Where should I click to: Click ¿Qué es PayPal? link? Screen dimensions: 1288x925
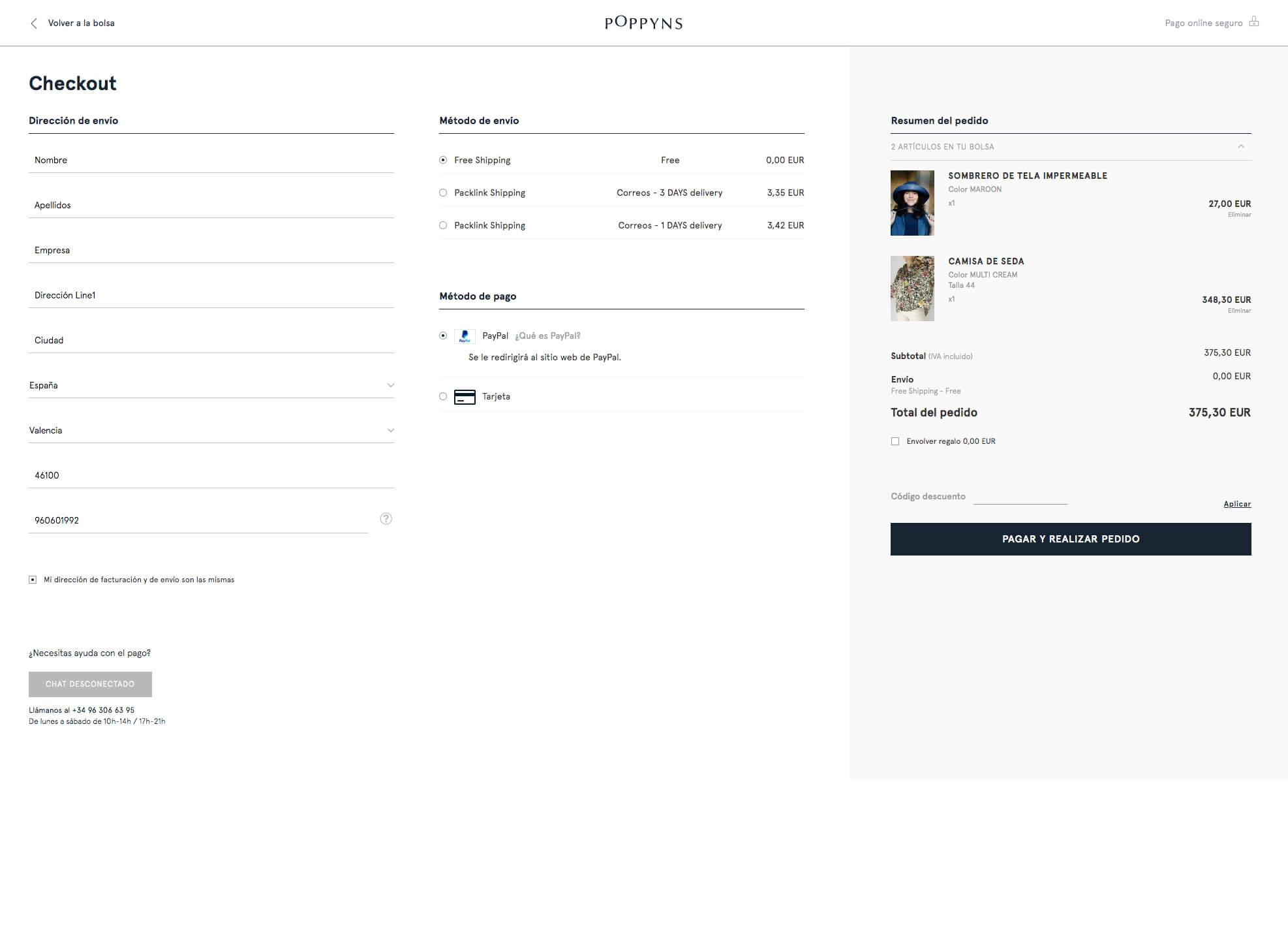(547, 336)
